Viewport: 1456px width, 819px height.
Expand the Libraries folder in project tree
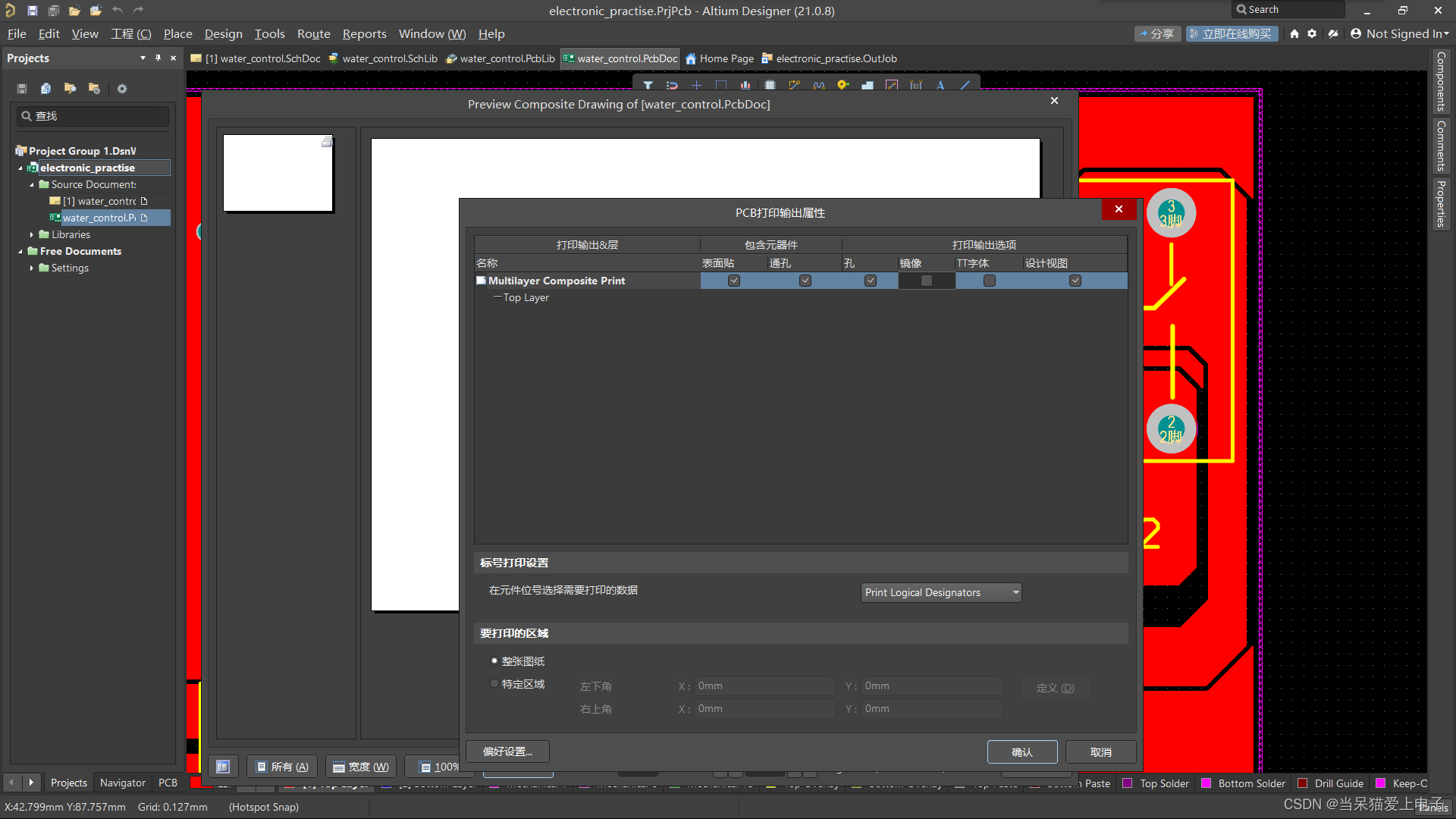(x=32, y=234)
